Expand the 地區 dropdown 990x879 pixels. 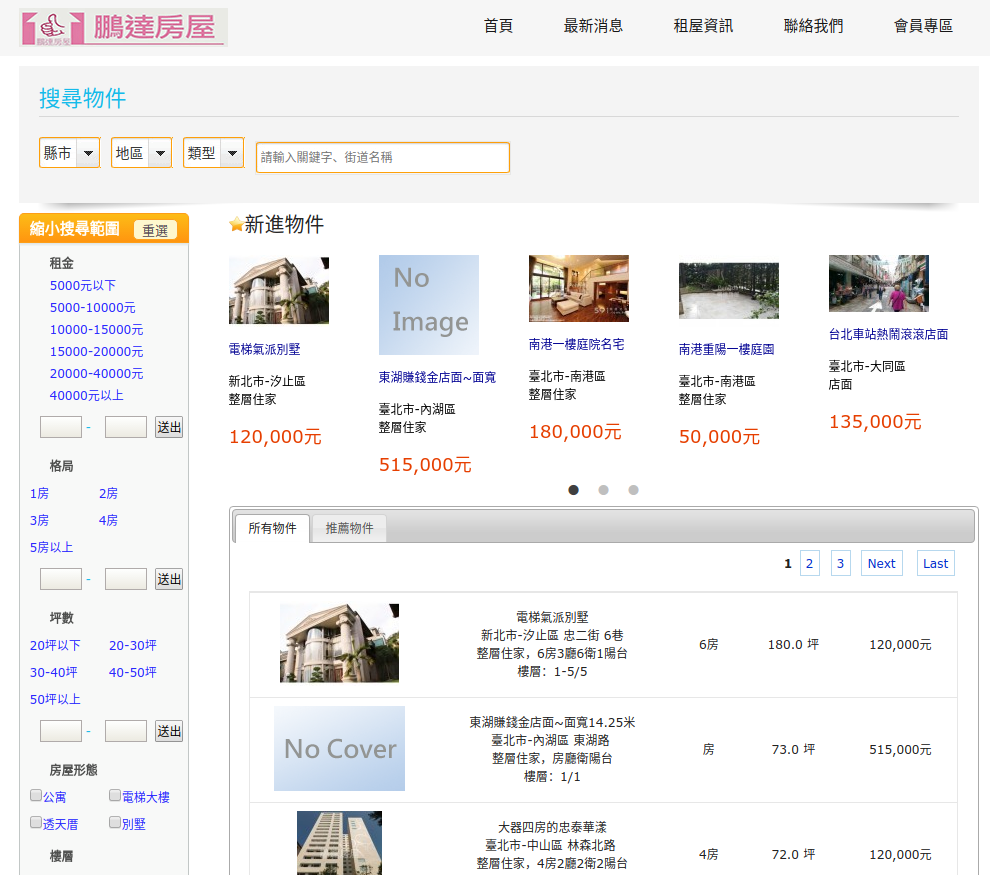(x=141, y=153)
